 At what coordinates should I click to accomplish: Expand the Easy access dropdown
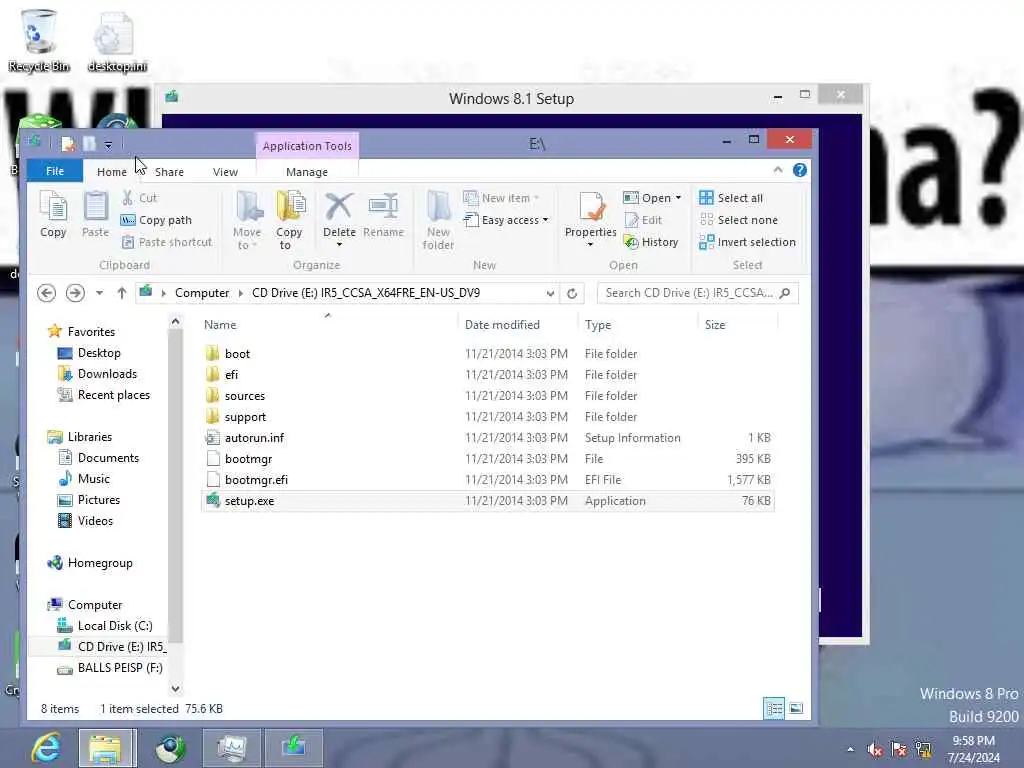tap(545, 220)
